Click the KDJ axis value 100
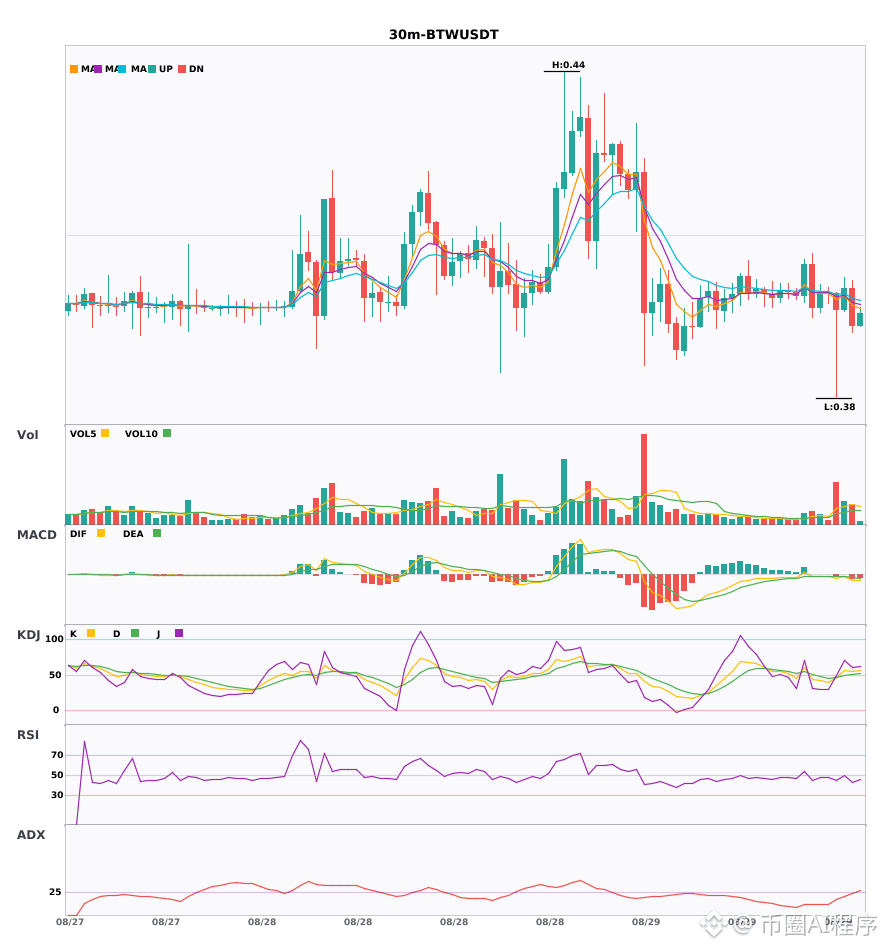 tap(54, 639)
